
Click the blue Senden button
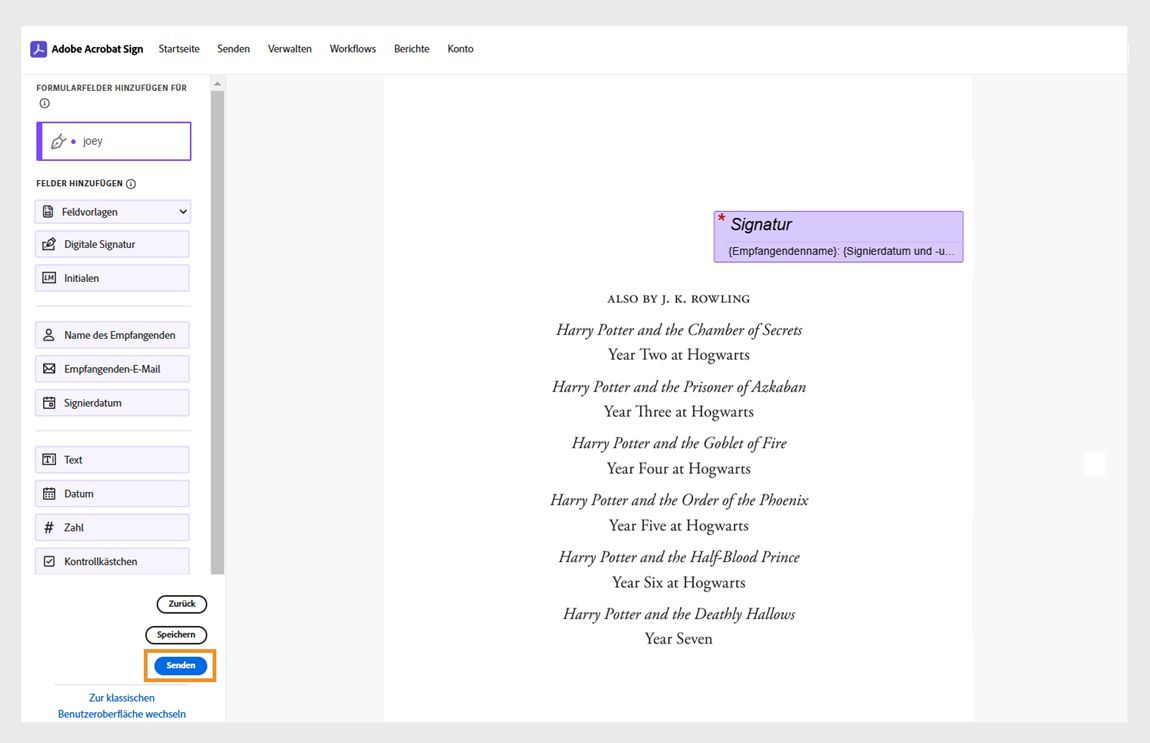coord(180,665)
